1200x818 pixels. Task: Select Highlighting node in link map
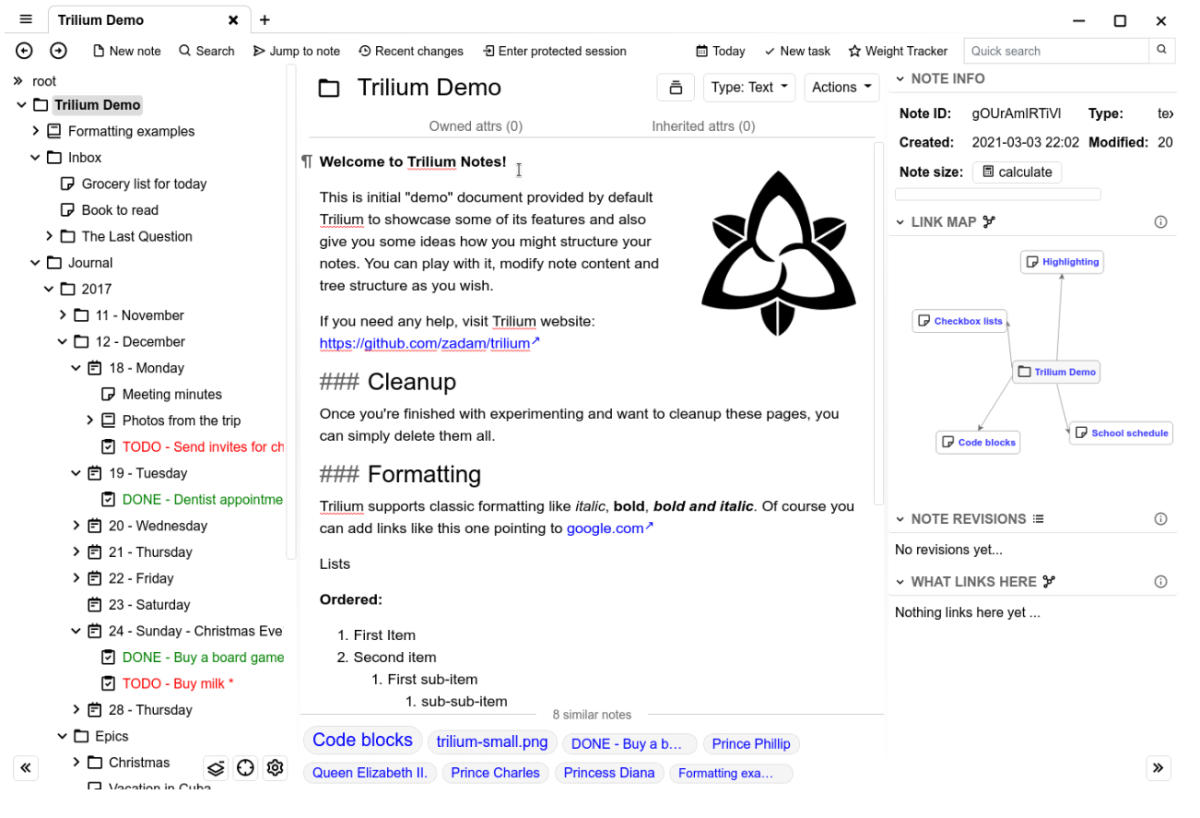click(1062, 262)
